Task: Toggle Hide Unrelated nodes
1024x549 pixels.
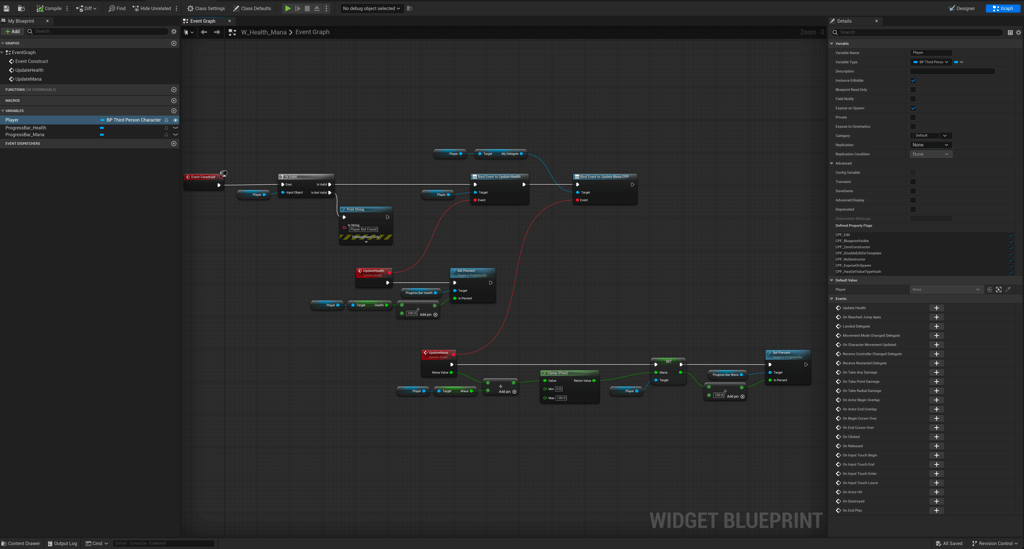Action: 152,8
